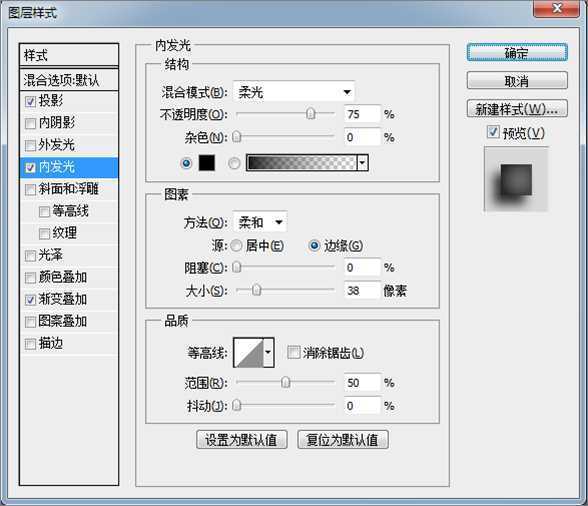Viewport: 588px width, 506px height.
Task: Choose the 边缘 edge source radio
Action: (314, 246)
